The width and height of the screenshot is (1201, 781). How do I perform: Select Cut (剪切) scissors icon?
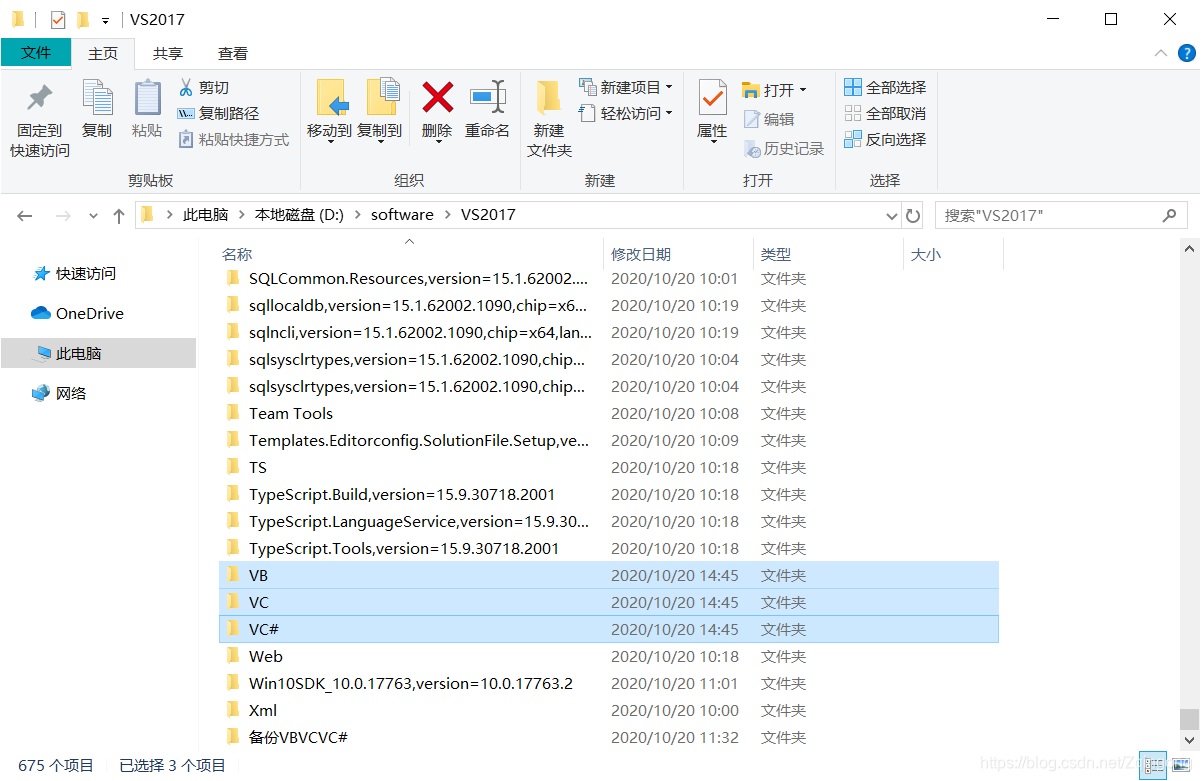tap(186, 87)
